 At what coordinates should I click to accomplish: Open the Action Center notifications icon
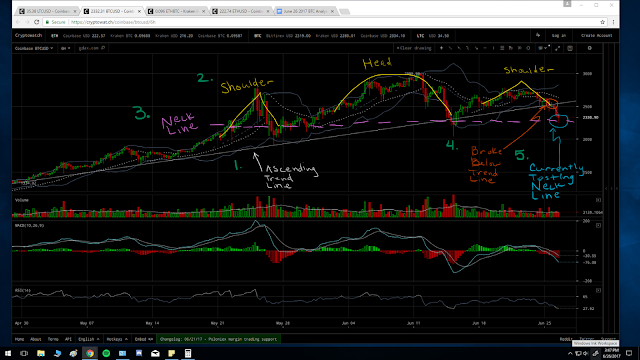(629, 353)
